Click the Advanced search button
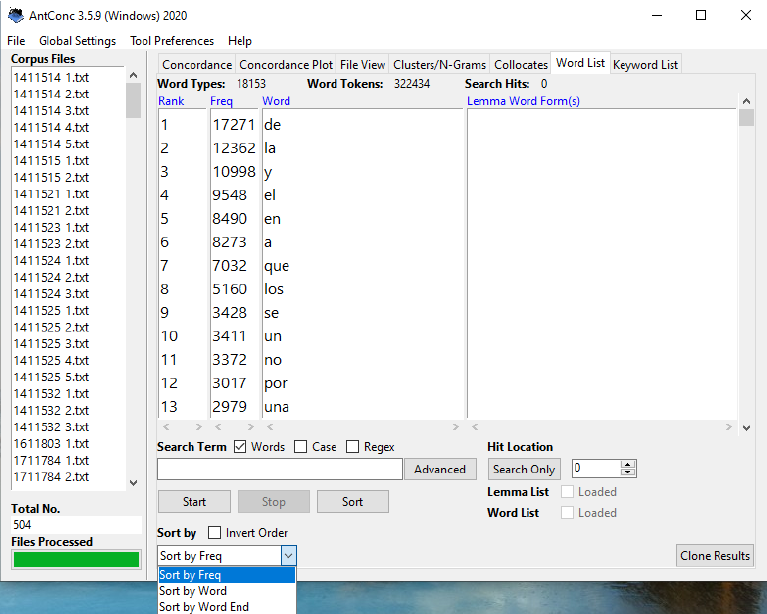The height and width of the screenshot is (614, 767). click(x=440, y=469)
